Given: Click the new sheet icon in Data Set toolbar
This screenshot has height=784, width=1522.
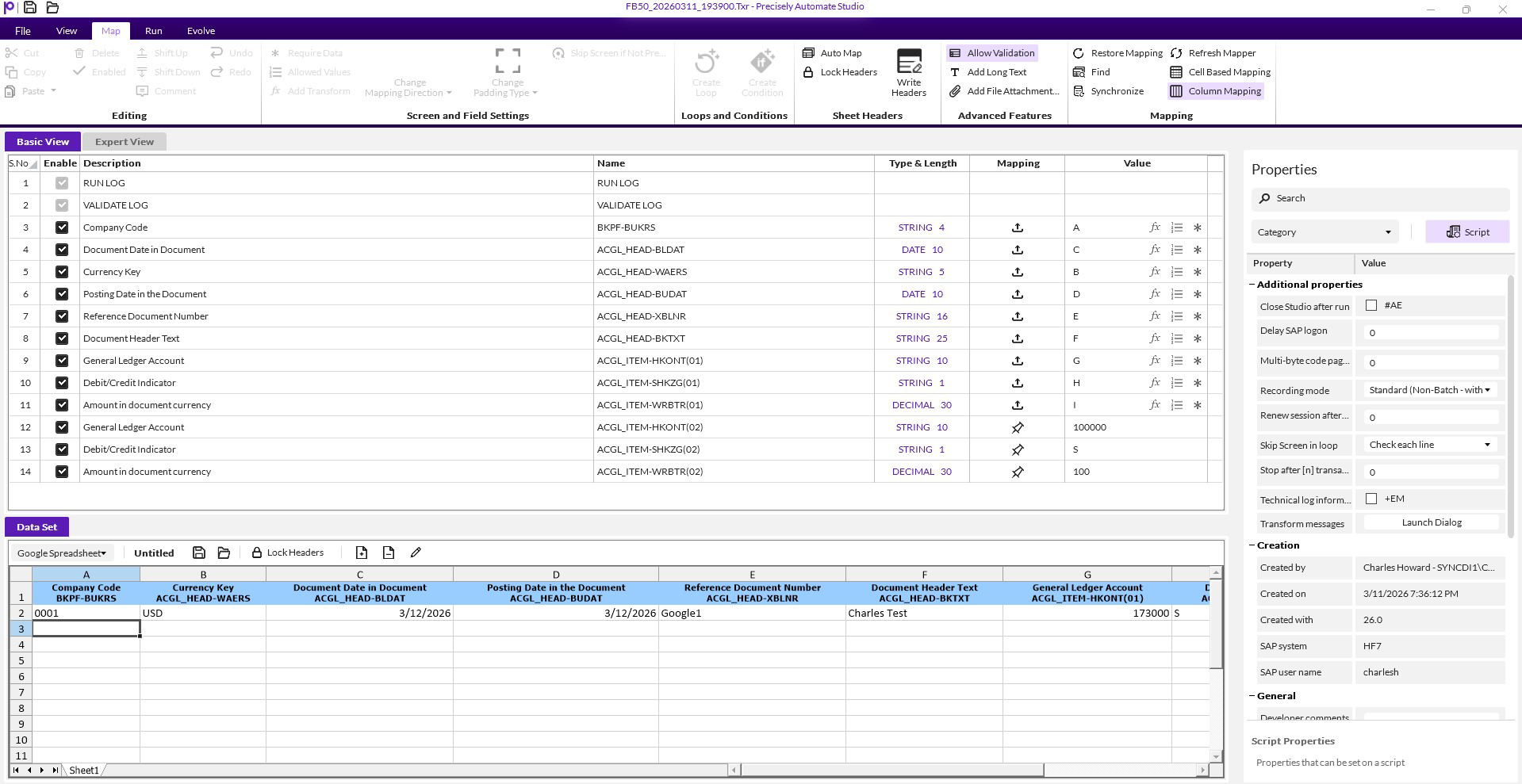Looking at the screenshot, I should click(362, 553).
